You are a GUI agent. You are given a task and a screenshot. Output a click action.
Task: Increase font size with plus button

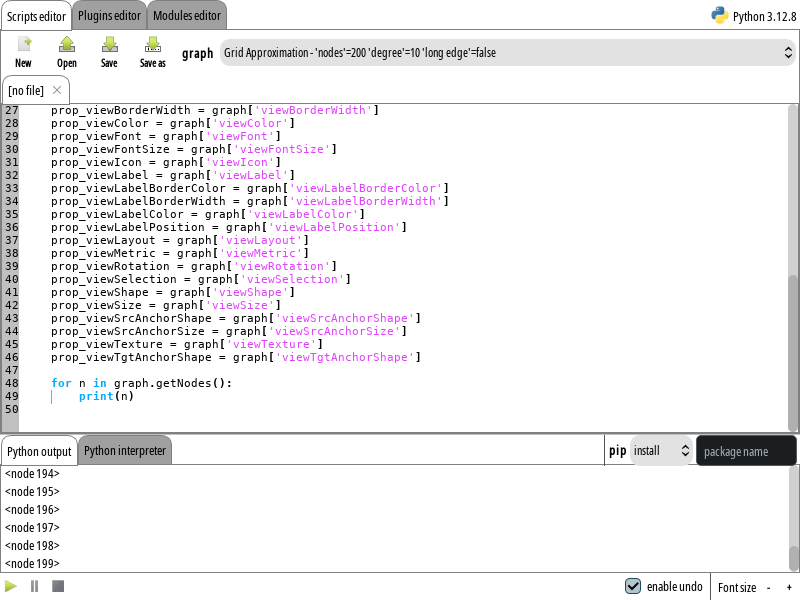point(789,587)
